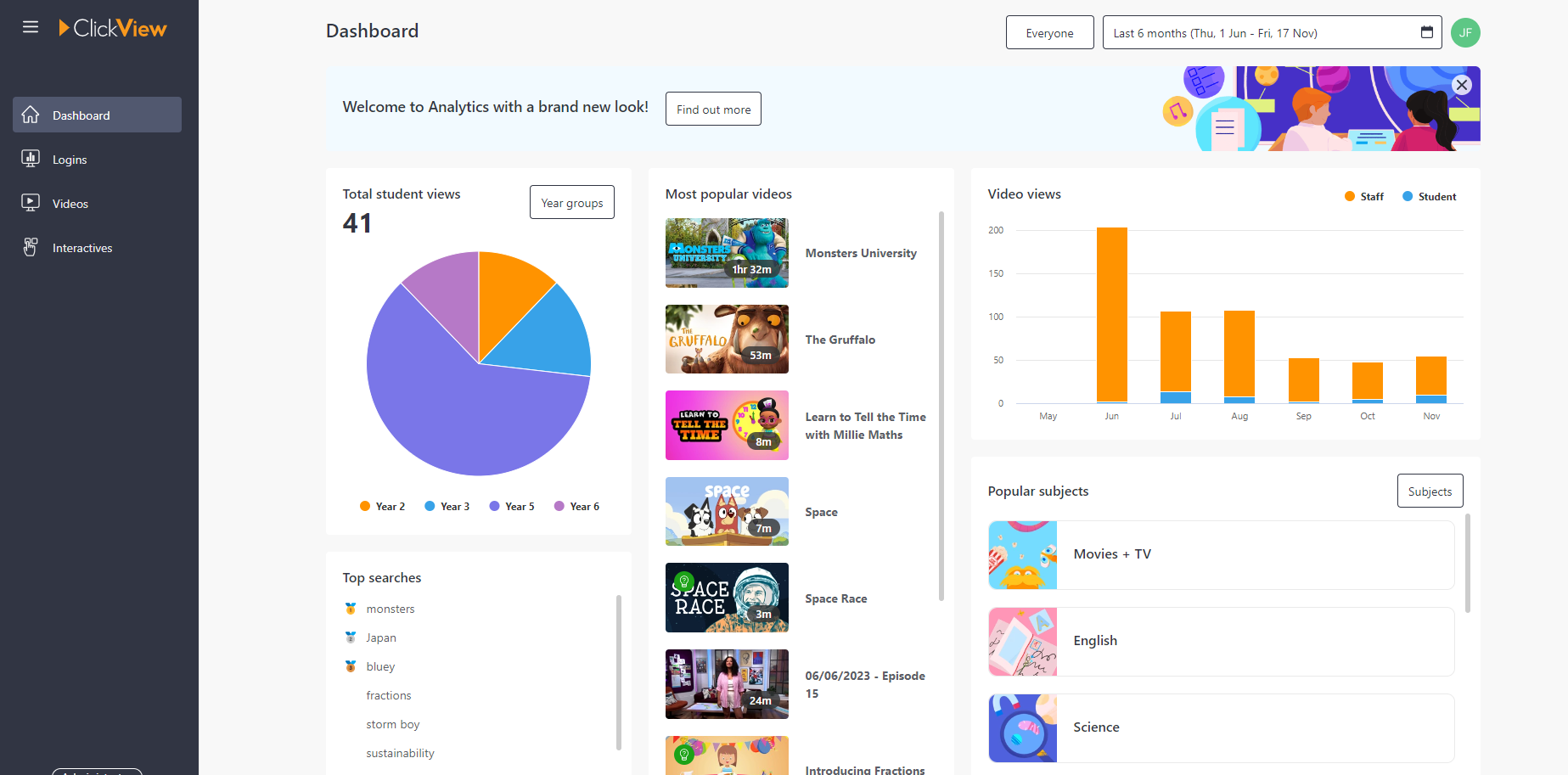Toggle Year 3 legend item

[x=447, y=506]
